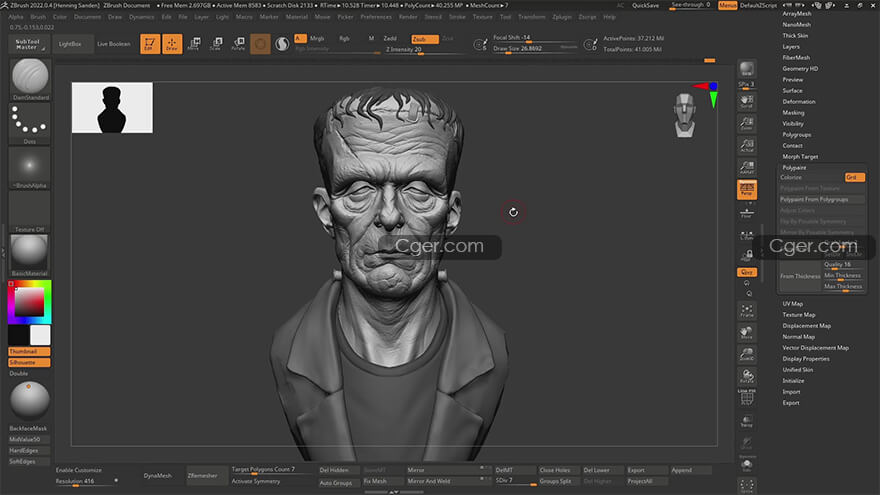Click the camera head orientation icon
Screen dimensions: 880x495
pos(685,116)
